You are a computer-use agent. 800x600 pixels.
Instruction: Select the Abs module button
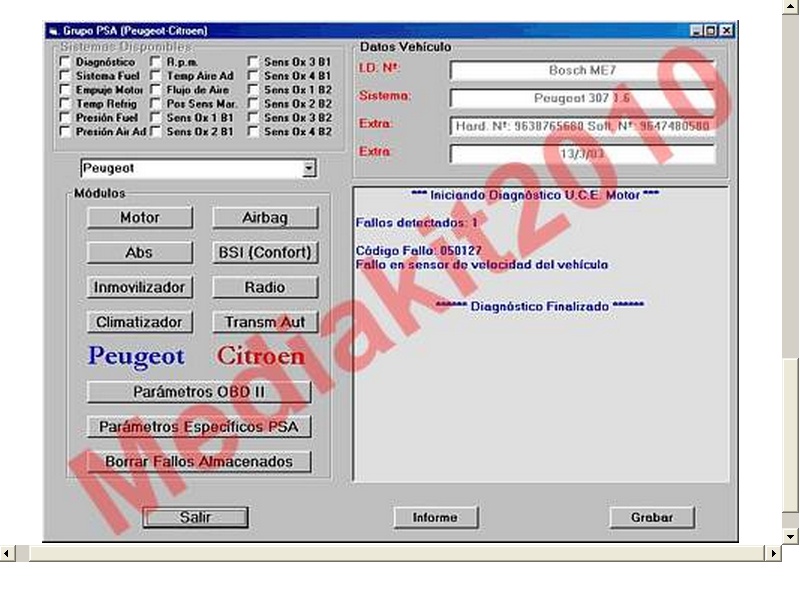[140, 253]
